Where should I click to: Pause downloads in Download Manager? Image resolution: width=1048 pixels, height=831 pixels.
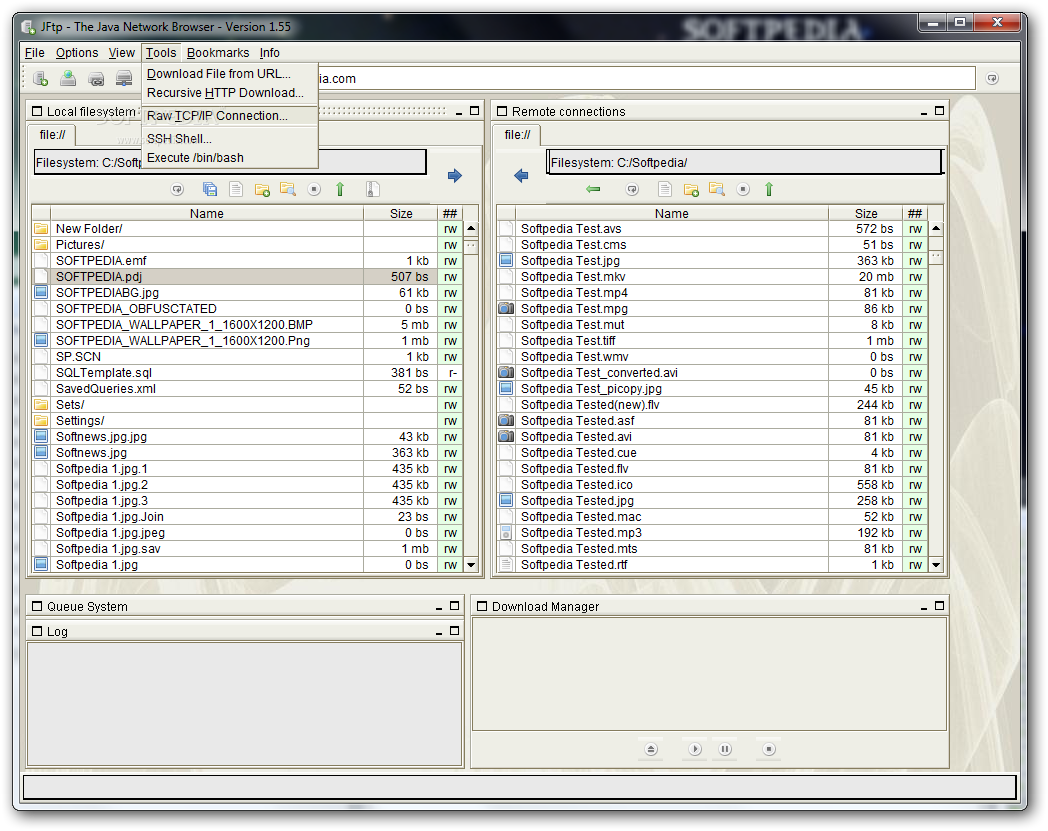(725, 749)
